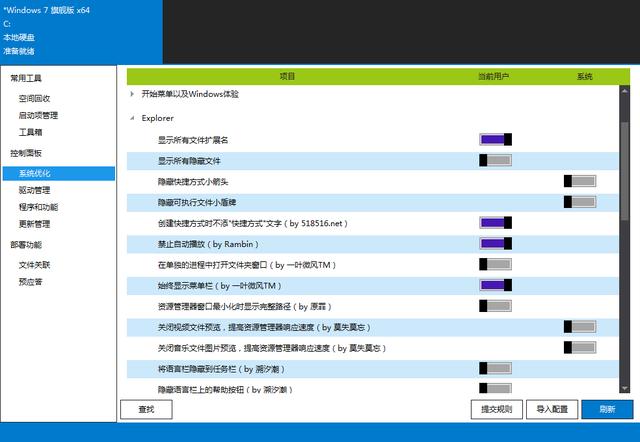Click the 开始菜单以及Windows体验 group label
Viewport: 640px width, 442px height.
pos(190,94)
